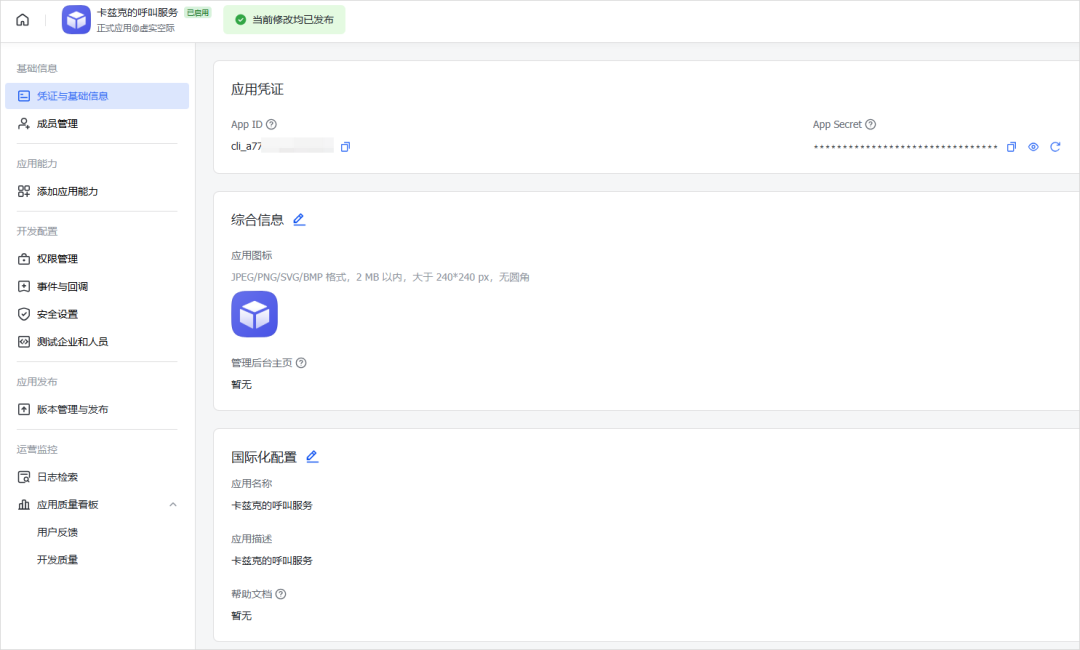Click the home icon in top-left corner
Image resolution: width=1080 pixels, height=650 pixels.
pos(22,19)
